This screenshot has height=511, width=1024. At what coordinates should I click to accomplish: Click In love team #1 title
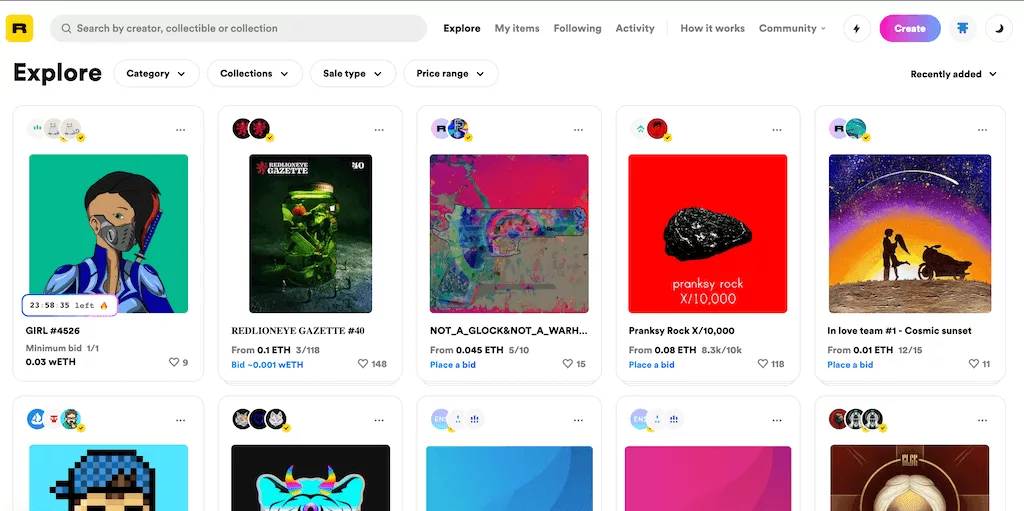(x=899, y=331)
